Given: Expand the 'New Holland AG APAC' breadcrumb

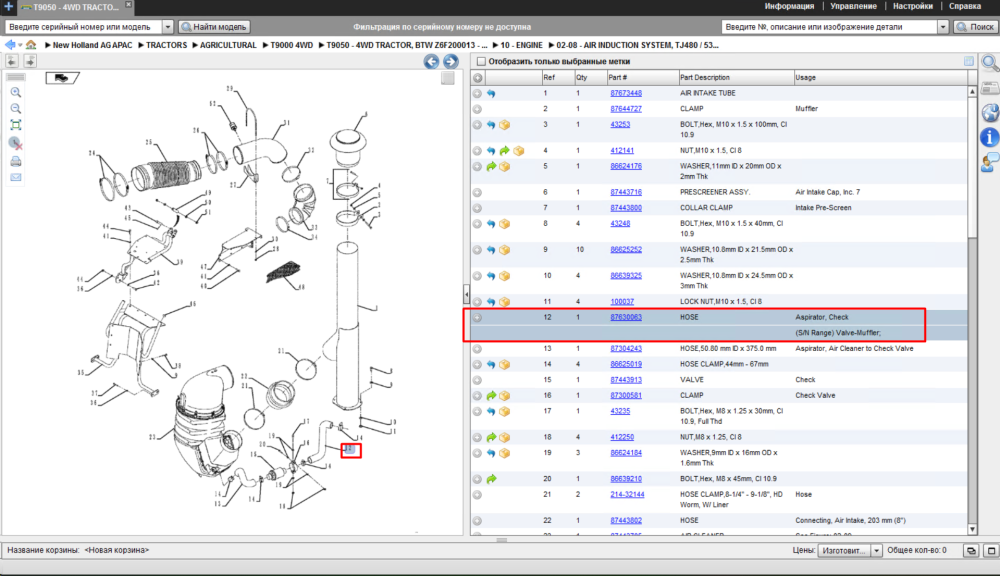Looking at the screenshot, I should click(x=48, y=45).
